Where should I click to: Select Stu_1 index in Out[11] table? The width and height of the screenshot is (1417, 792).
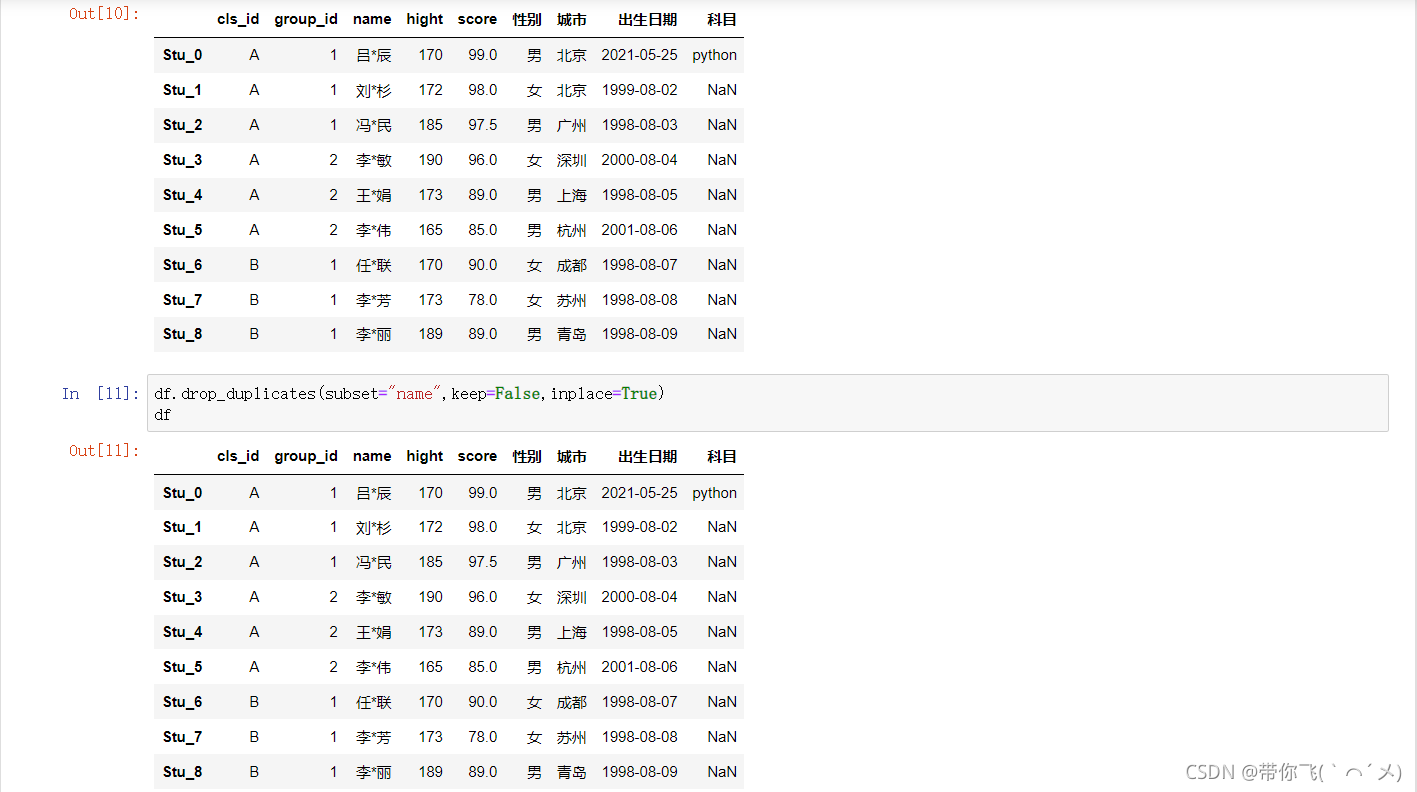tap(182, 527)
